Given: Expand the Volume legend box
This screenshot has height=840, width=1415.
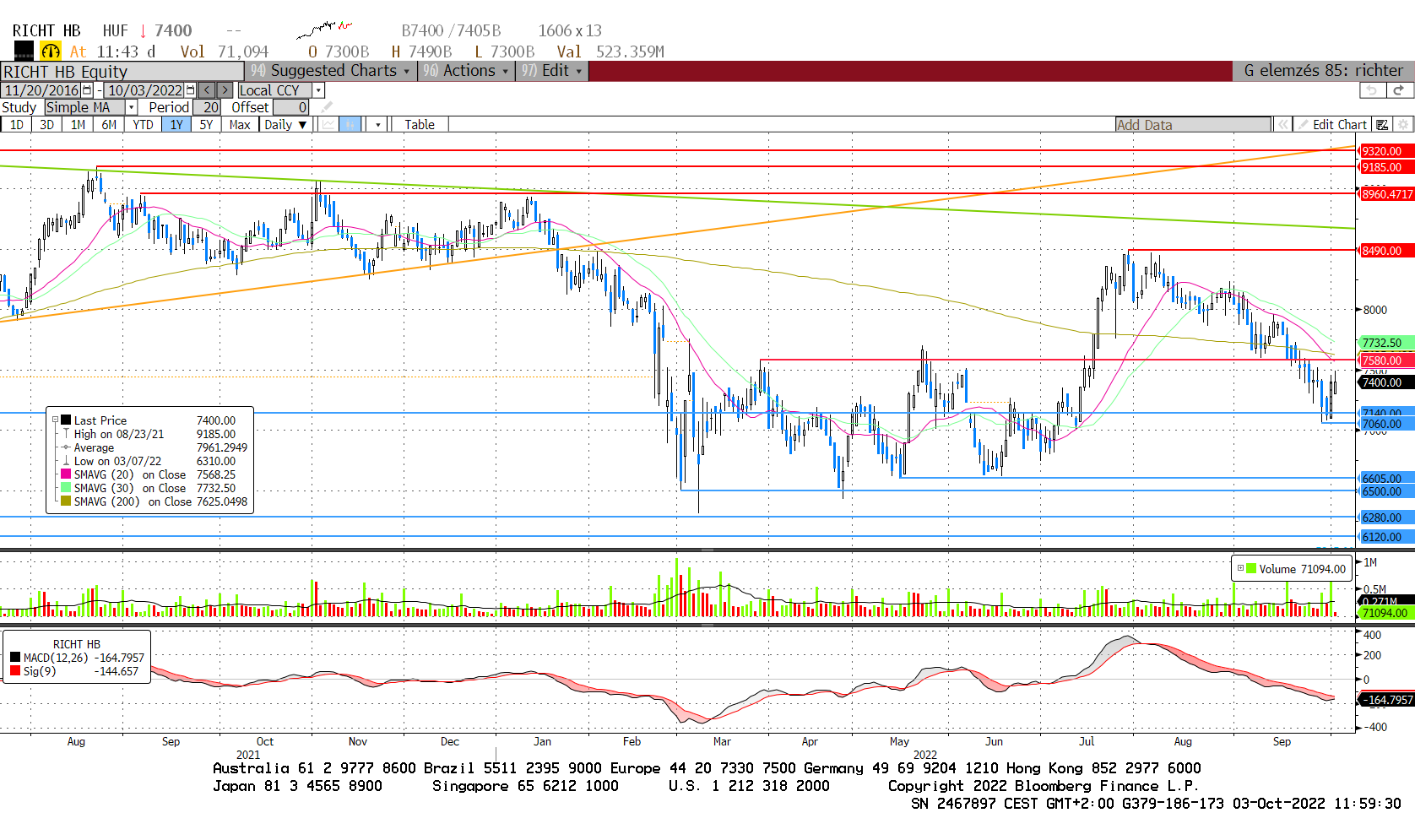Looking at the screenshot, I should click(x=1240, y=568).
